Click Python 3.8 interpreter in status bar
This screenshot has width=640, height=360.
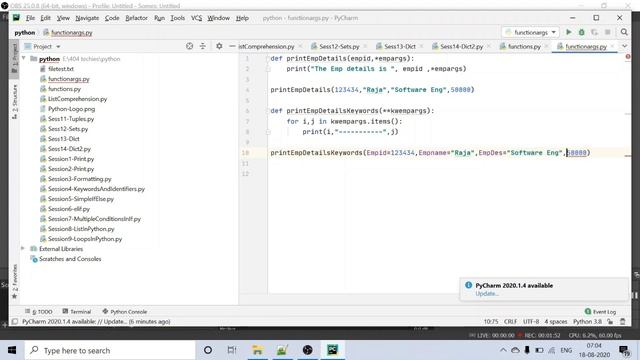pos(587,322)
